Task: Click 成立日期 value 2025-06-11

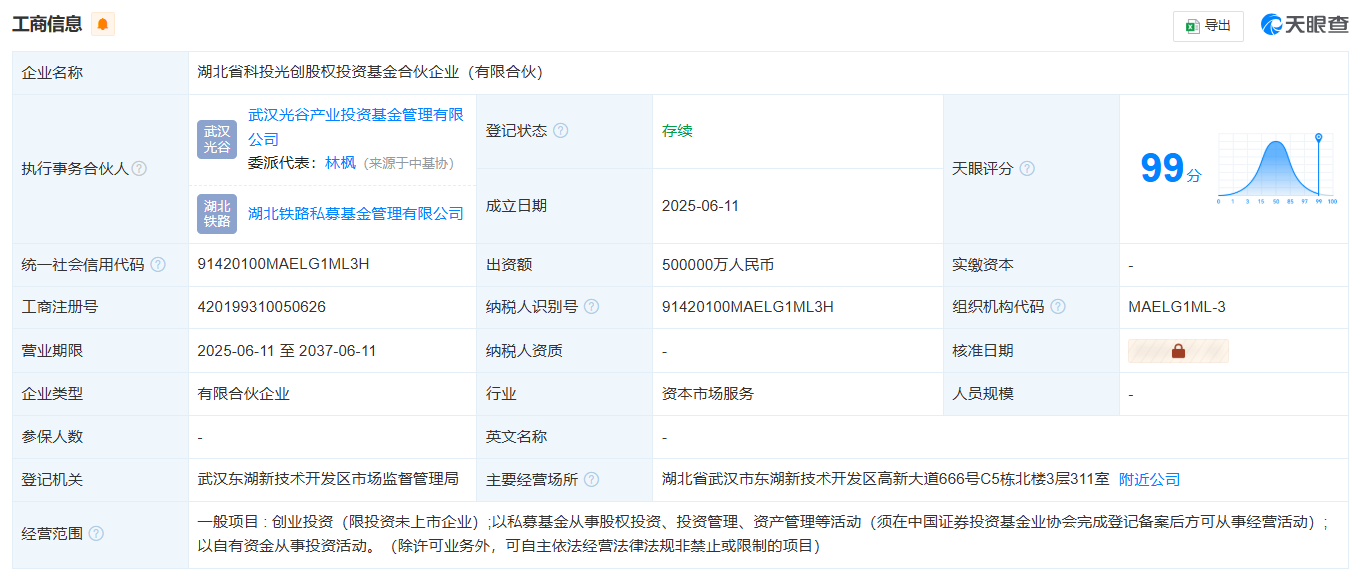Action: (700, 206)
